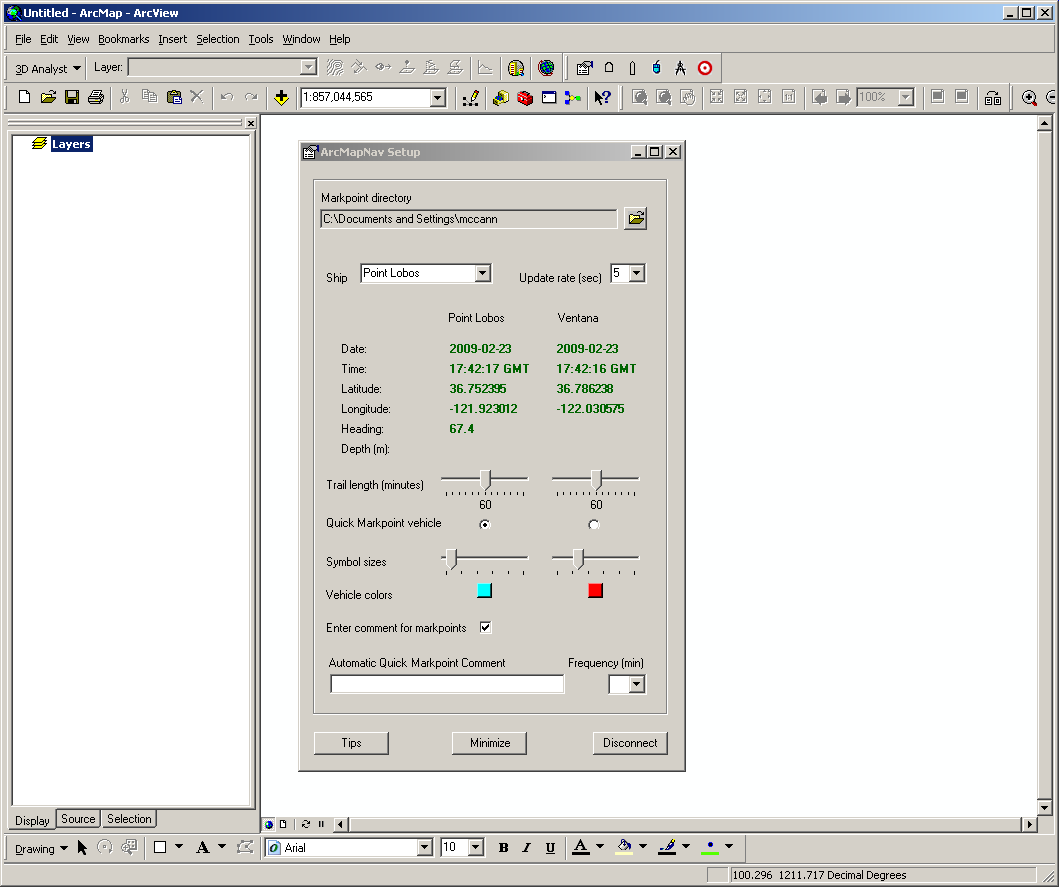Open the Bookmarks menu

coord(124,39)
